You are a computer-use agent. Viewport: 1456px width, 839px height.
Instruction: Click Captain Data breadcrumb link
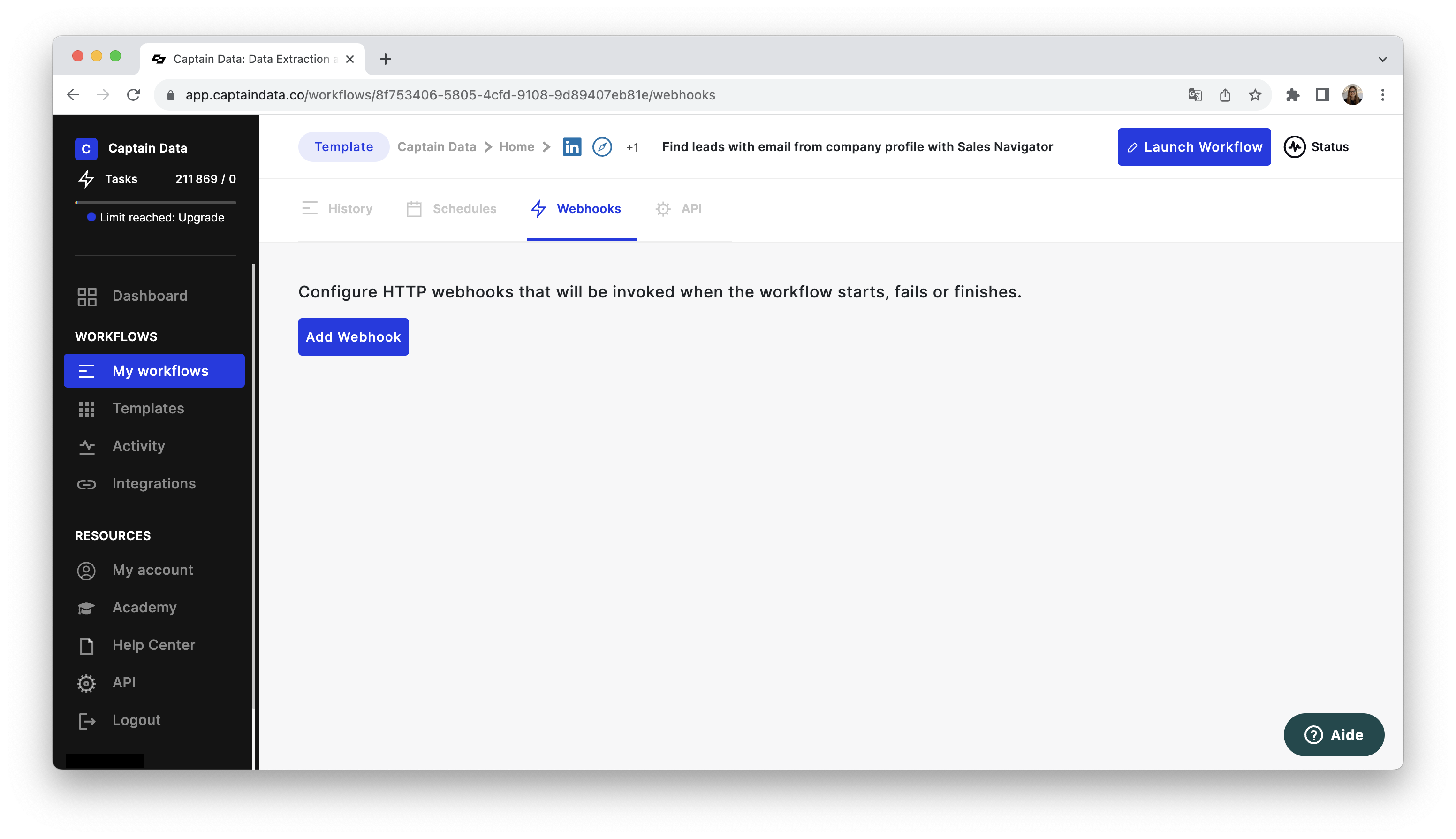(x=437, y=147)
